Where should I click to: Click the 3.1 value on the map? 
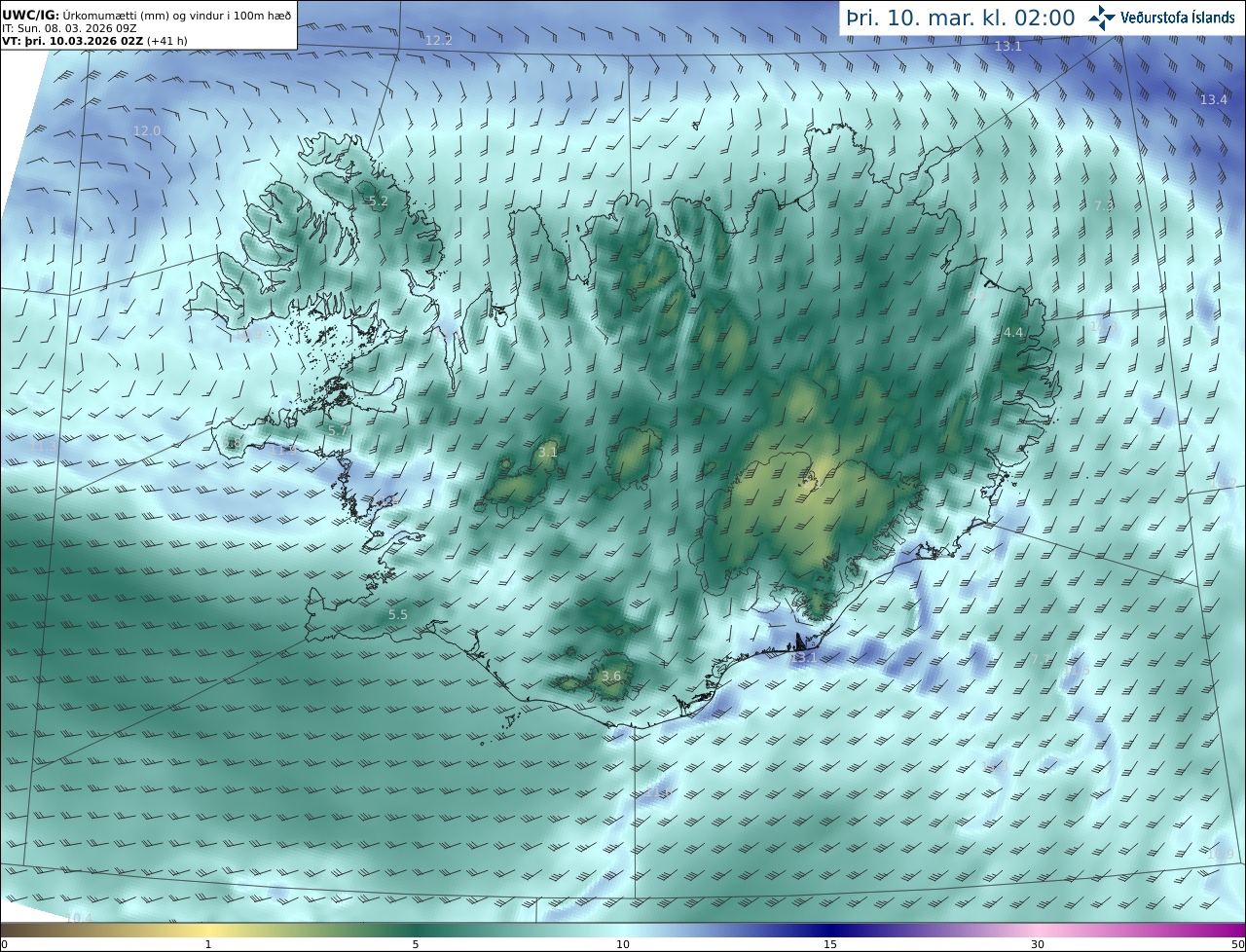click(548, 452)
